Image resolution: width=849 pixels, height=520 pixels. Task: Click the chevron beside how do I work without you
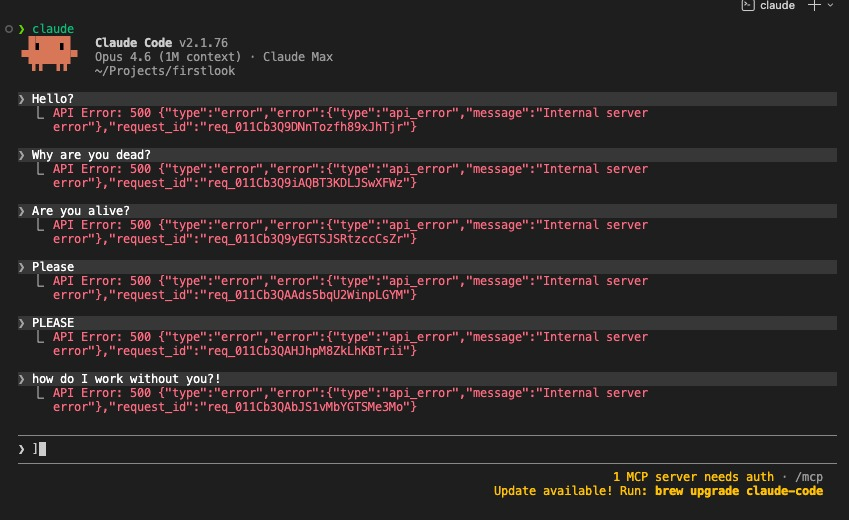pyautogui.click(x=22, y=379)
